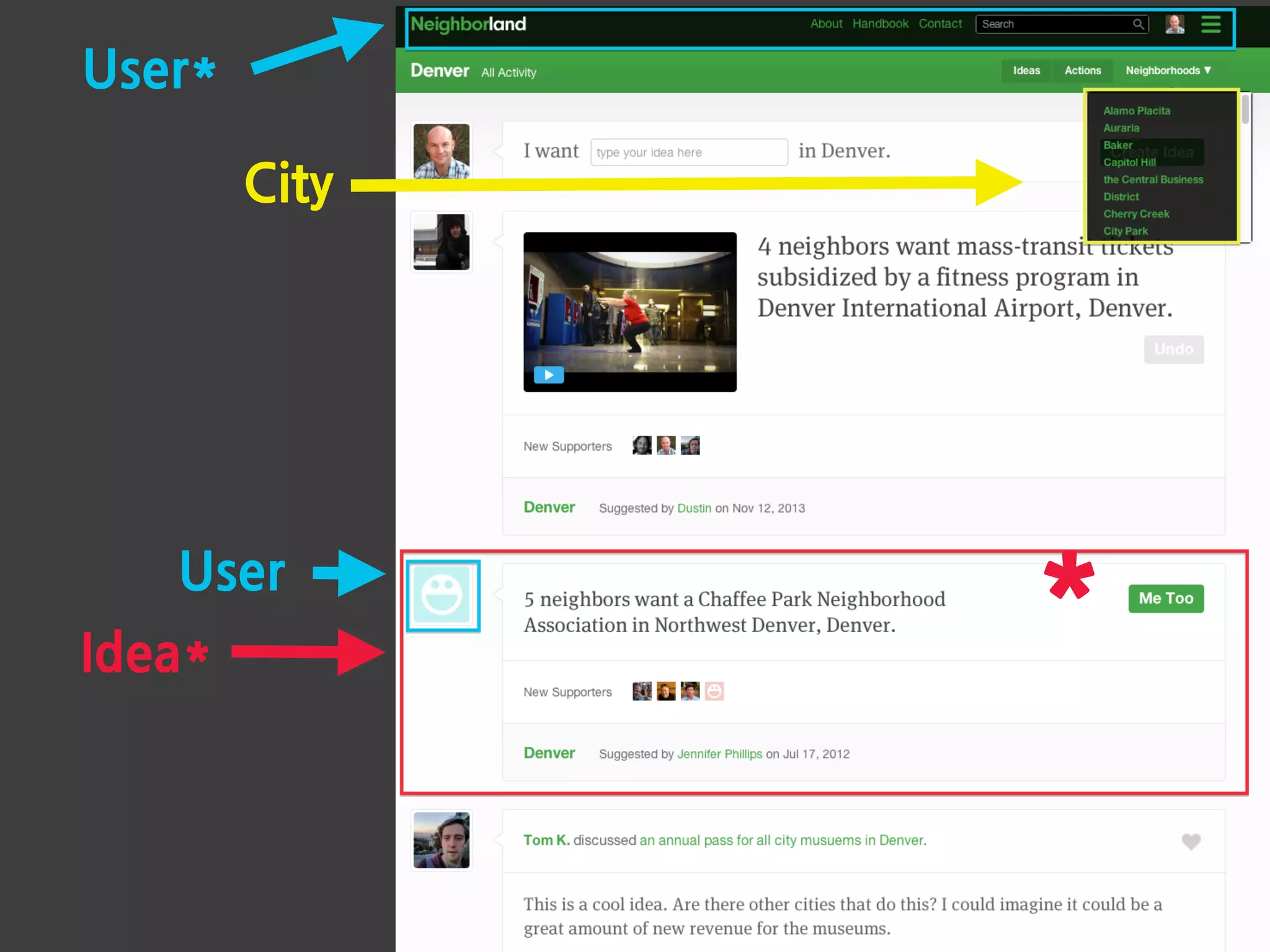Switch to the Ideas tab
Viewport: 1270px width, 952px height.
(x=1026, y=71)
